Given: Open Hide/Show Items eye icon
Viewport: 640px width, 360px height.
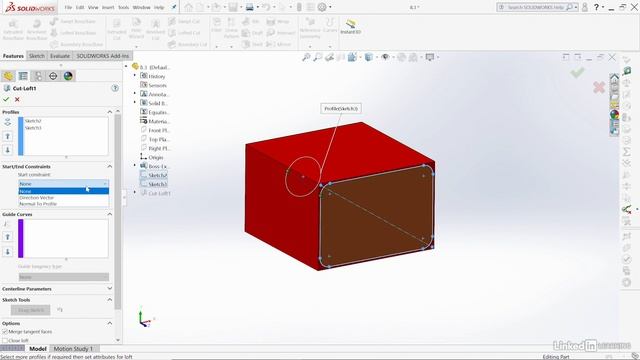Looking at the screenshot, I should [385, 57].
